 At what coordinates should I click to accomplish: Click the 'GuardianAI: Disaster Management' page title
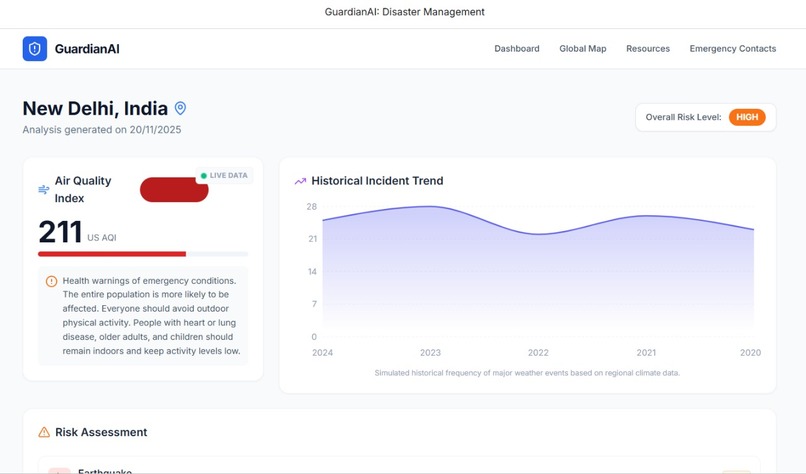click(405, 12)
